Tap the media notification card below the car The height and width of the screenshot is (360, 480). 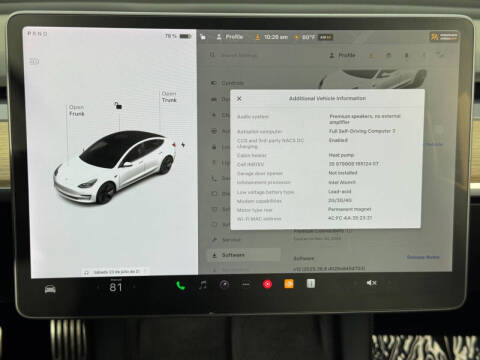(115, 272)
